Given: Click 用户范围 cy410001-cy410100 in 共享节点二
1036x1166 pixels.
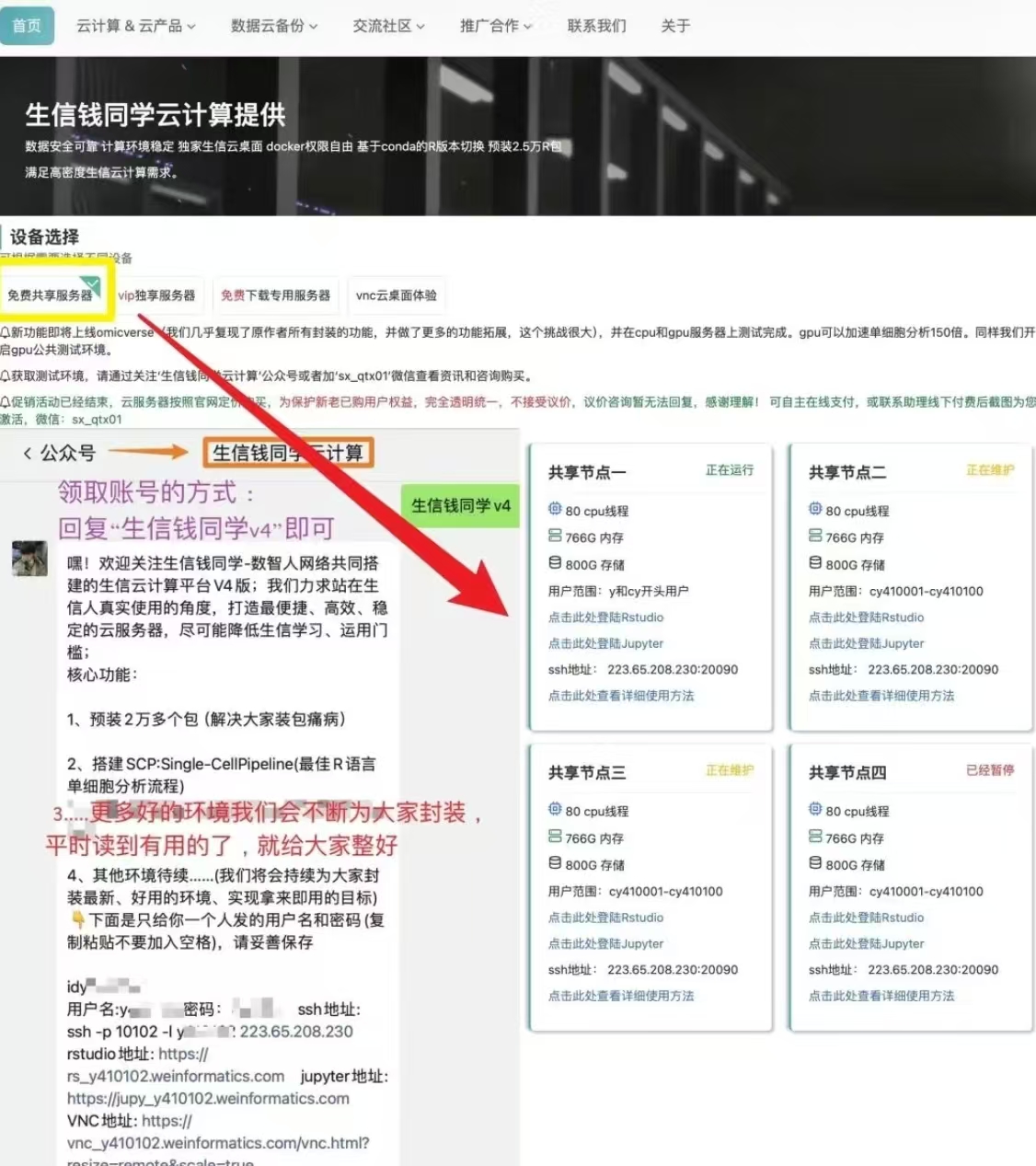Looking at the screenshot, I should click(896, 592).
